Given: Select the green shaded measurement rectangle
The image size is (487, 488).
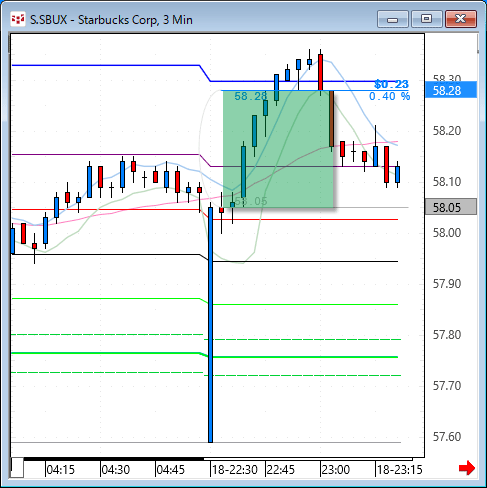Looking at the screenshot, I should (x=278, y=149).
